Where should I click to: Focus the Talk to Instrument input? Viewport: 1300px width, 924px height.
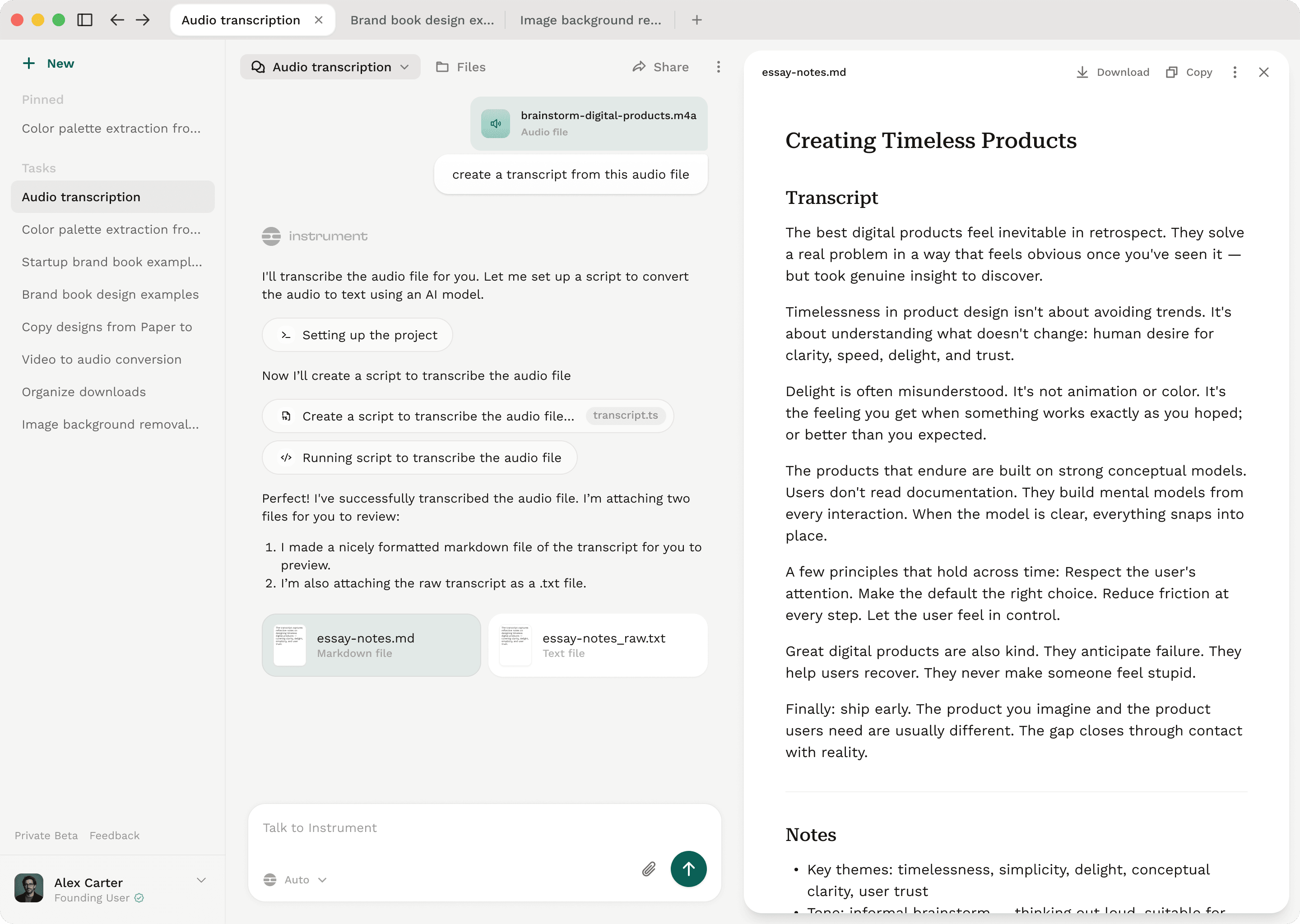point(484,828)
